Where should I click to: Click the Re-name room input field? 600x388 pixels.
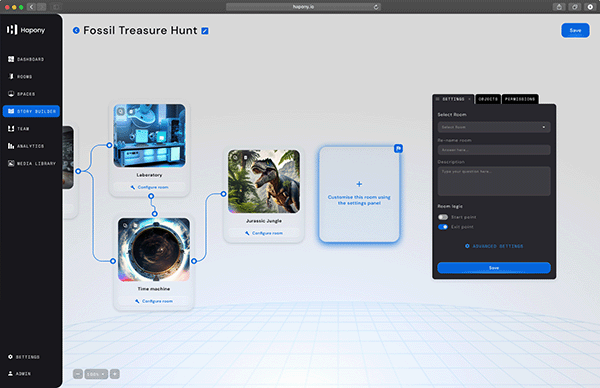[494, 150]
